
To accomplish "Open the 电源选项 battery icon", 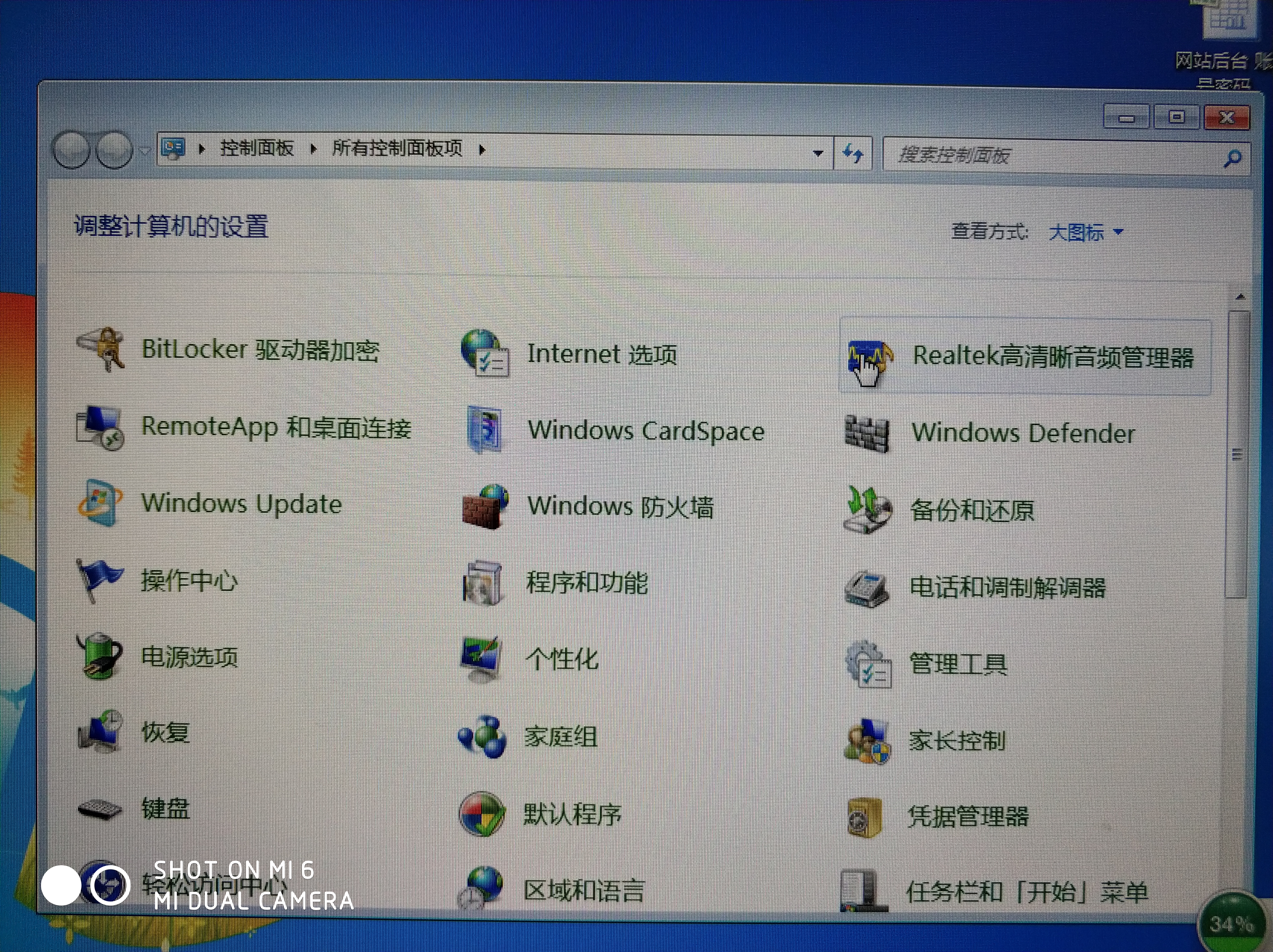I will (x=100, y=656).
